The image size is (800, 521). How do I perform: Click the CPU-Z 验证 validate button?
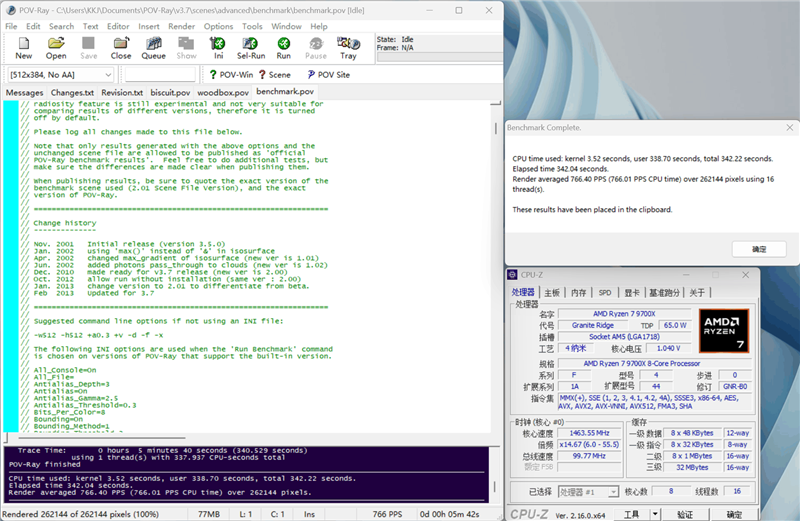685,514
